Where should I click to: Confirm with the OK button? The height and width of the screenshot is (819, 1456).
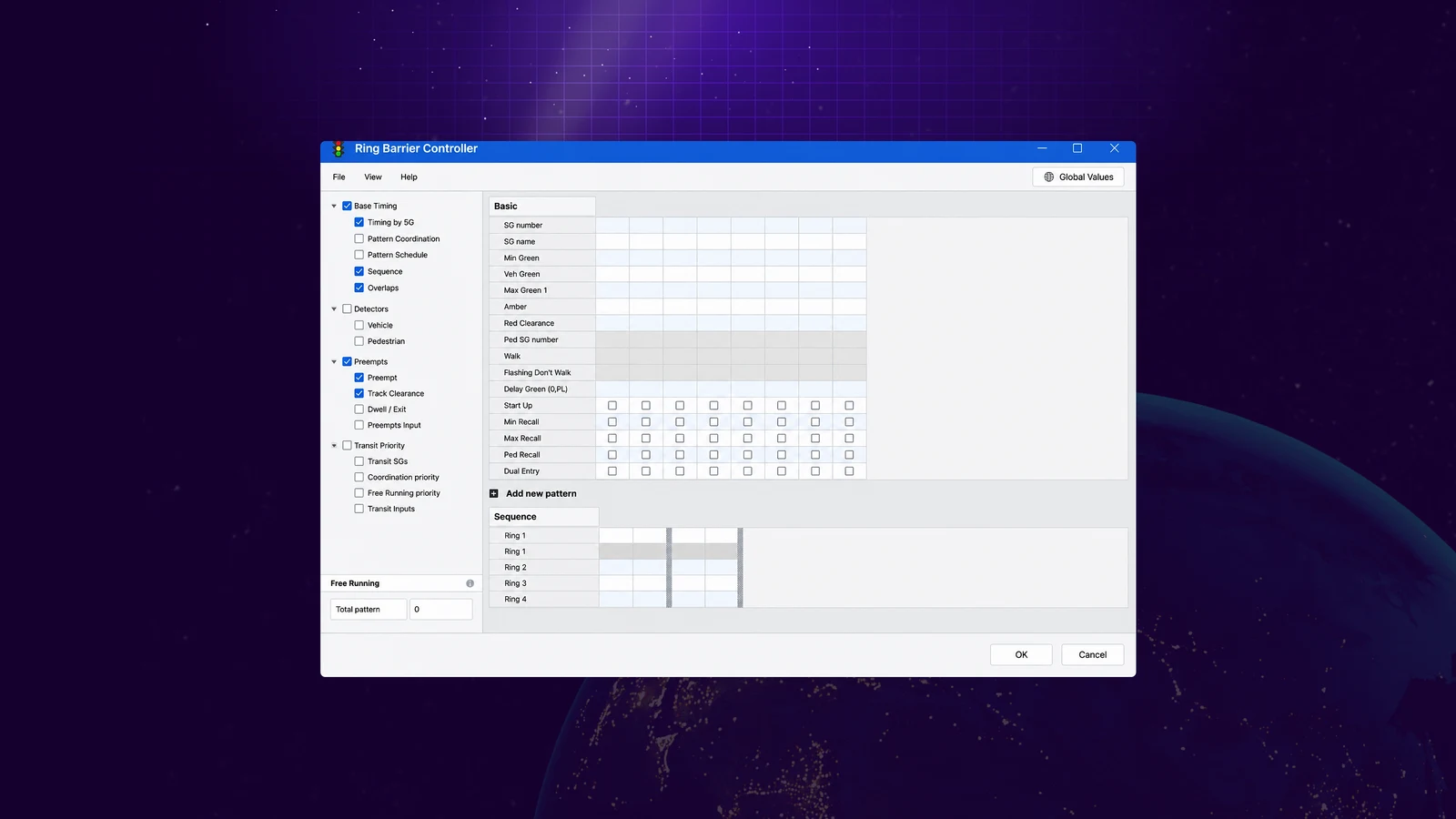tap(1021, 654)
